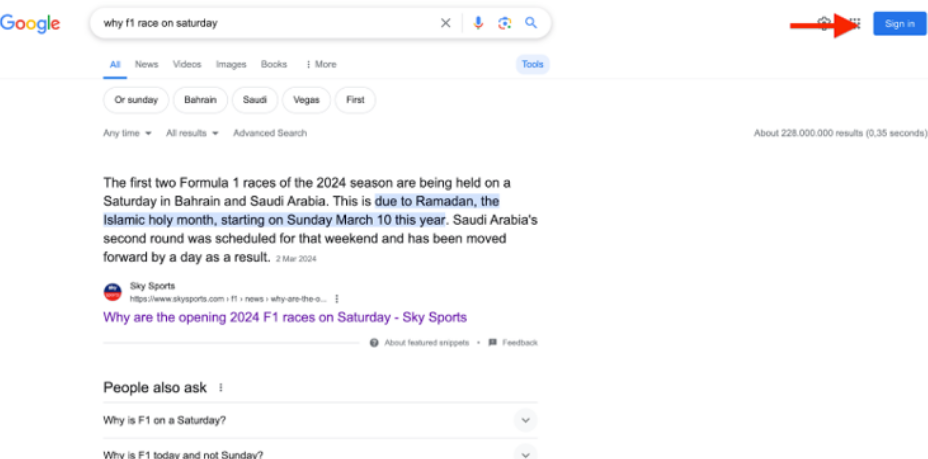
Task: Open About featured snippets link
Action: tap(427, 342)
